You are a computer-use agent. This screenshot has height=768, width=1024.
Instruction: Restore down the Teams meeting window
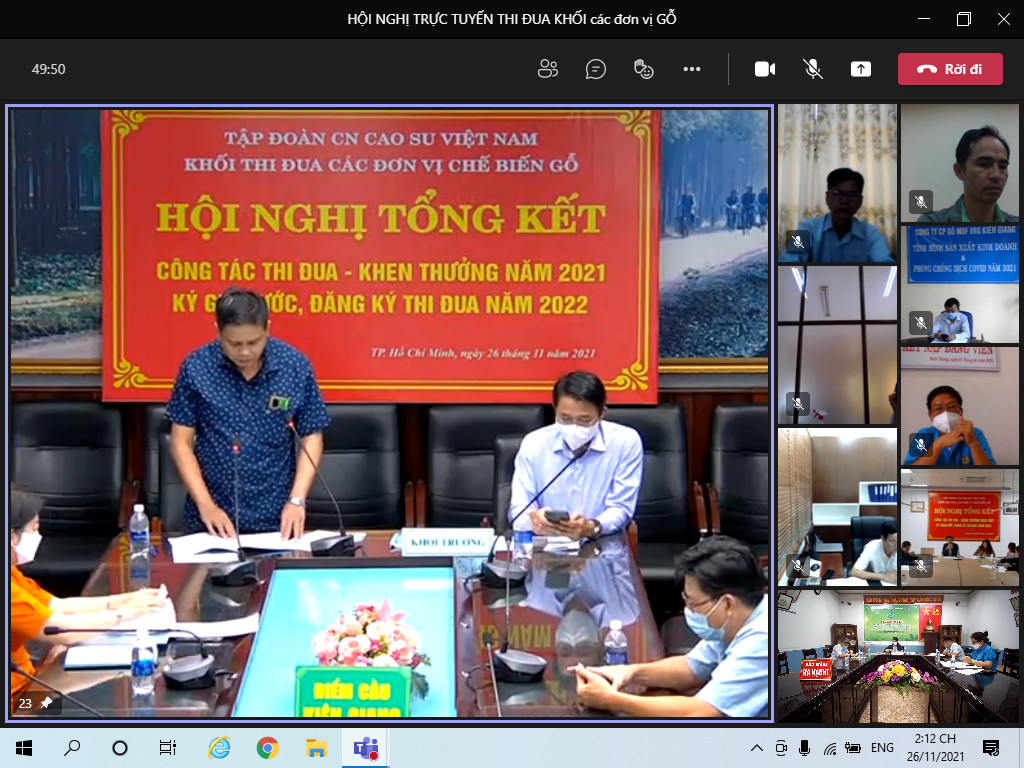964,19
